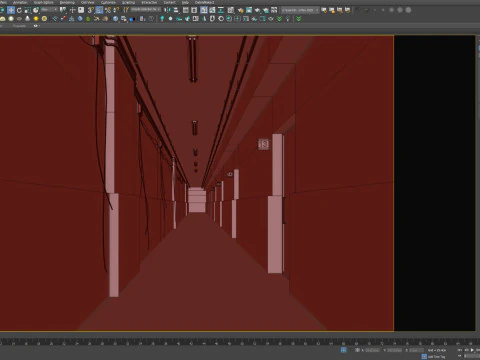Screen dimensions: 480x360
Task: Activate the Select and Place tool
Action: tap(36, 10)
